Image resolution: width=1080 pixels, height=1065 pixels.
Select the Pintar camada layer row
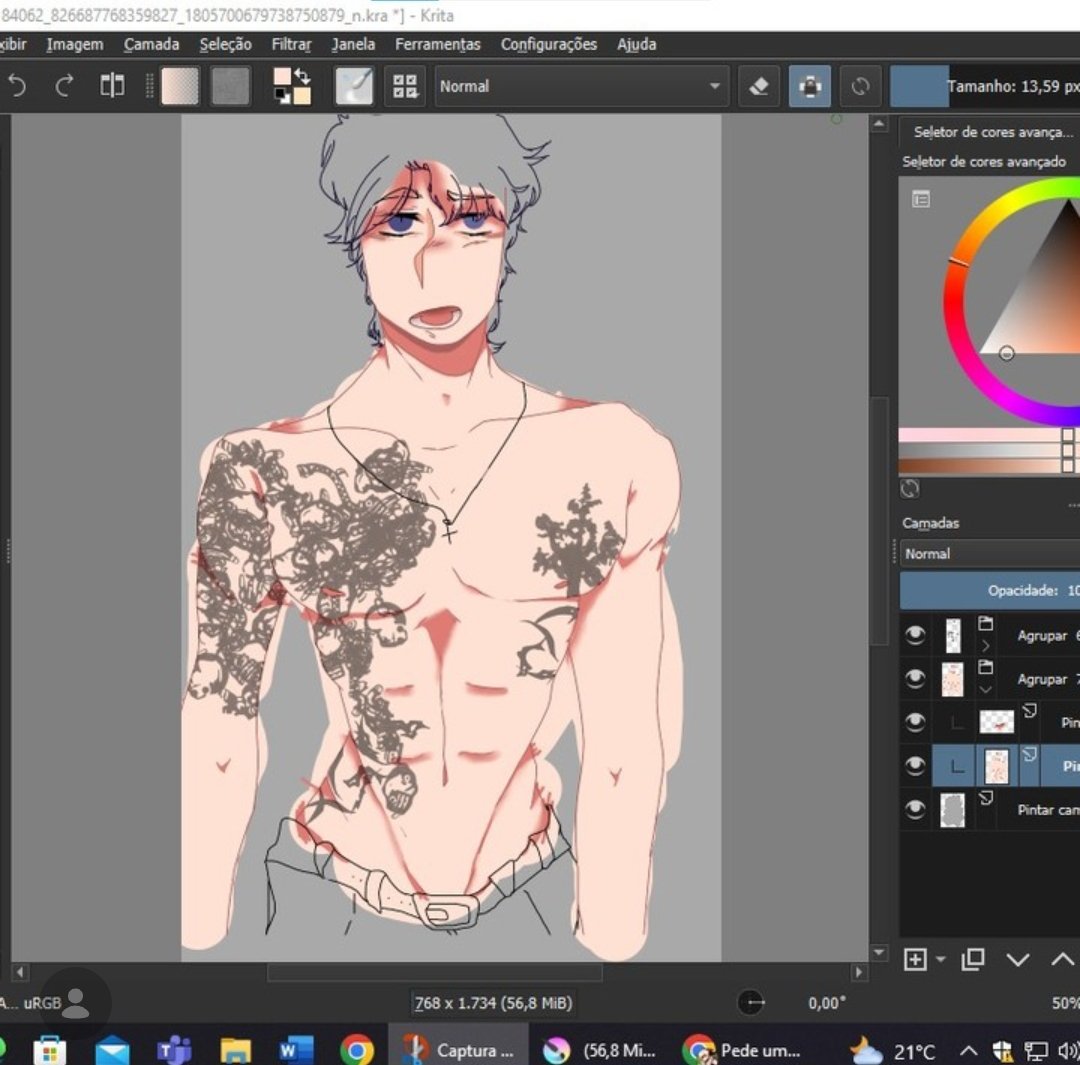point(990,809)
